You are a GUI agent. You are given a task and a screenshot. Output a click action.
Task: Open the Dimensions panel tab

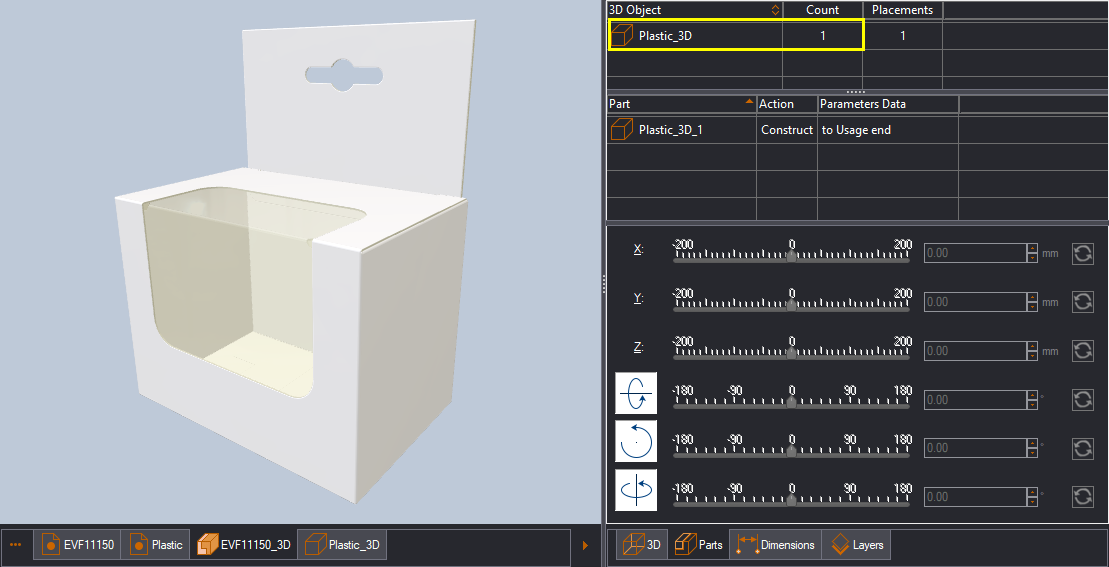[776, 545]
